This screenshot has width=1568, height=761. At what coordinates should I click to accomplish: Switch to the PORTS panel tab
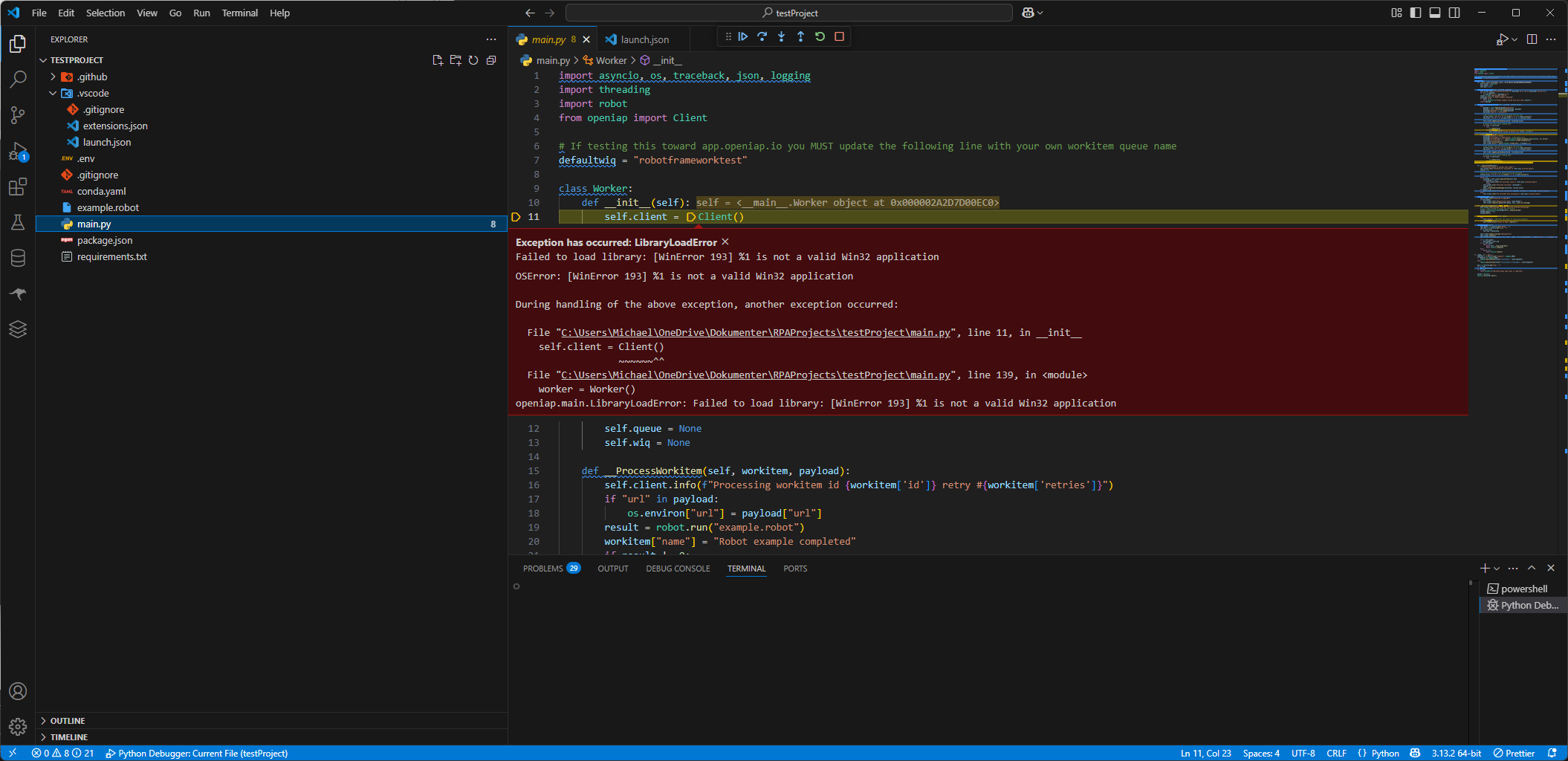(x=795, y=569)
